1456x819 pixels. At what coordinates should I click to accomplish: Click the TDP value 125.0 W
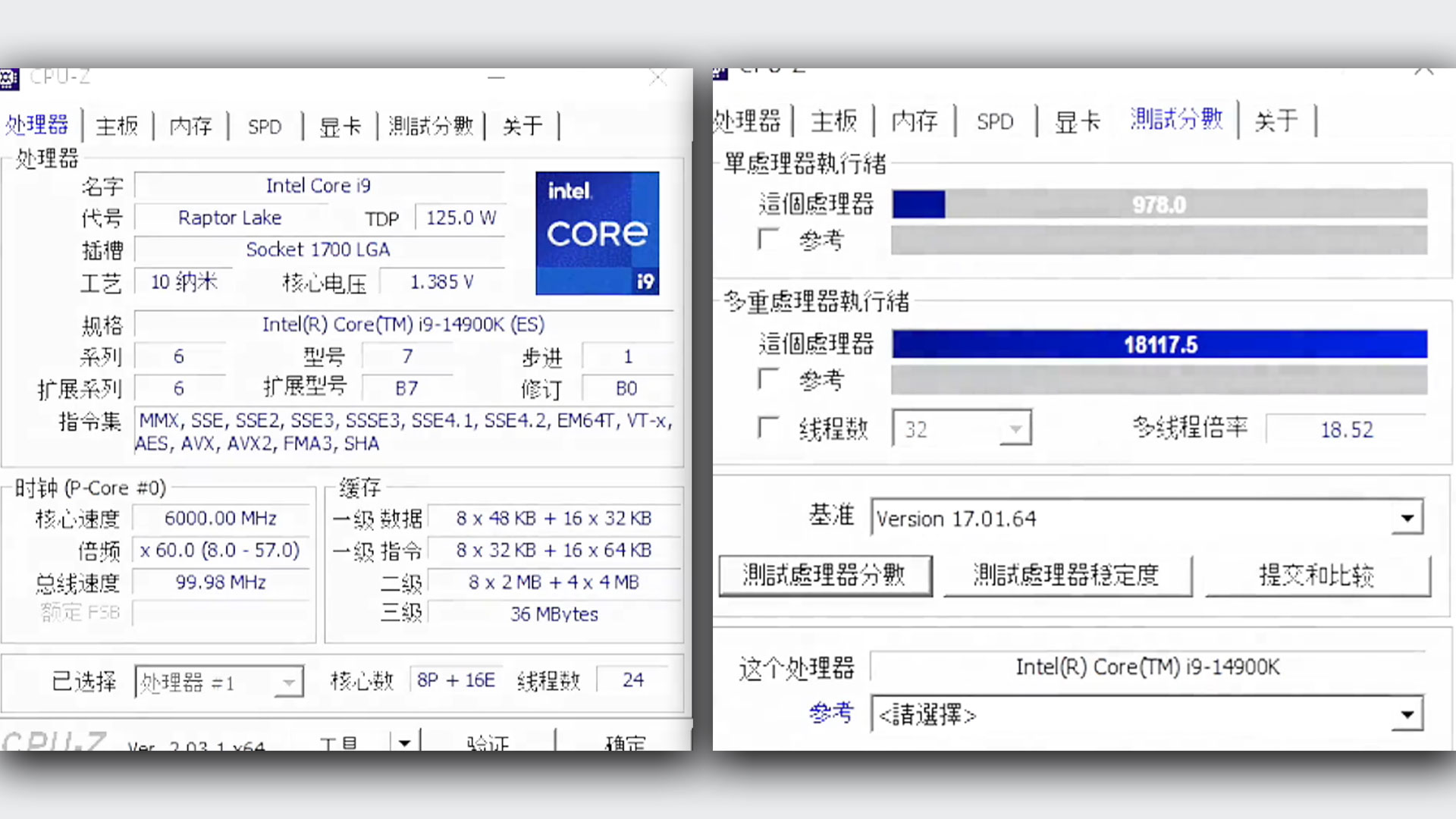click(460, 218)
